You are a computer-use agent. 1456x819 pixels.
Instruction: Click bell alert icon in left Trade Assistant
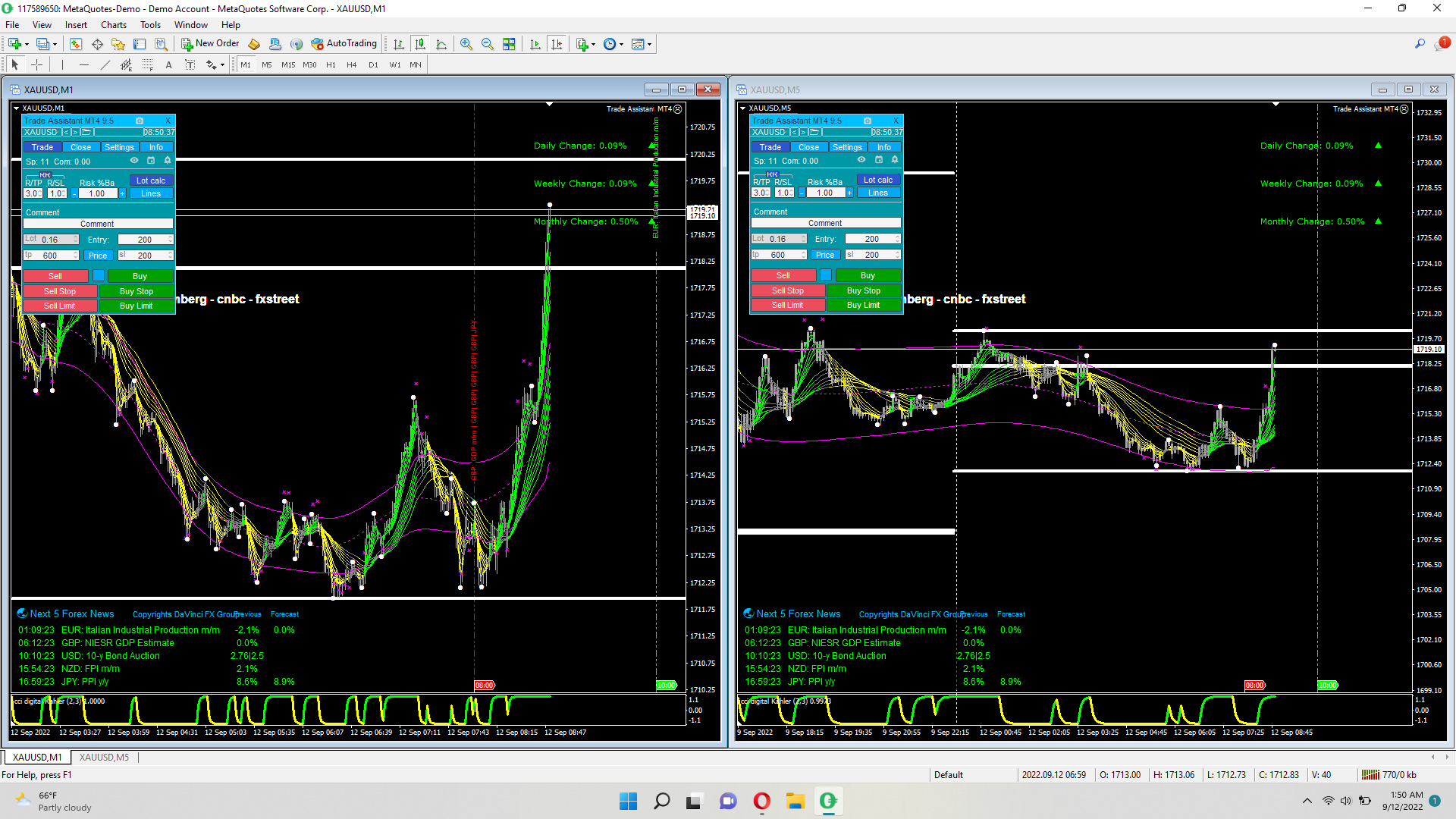[x=168, y=161]
